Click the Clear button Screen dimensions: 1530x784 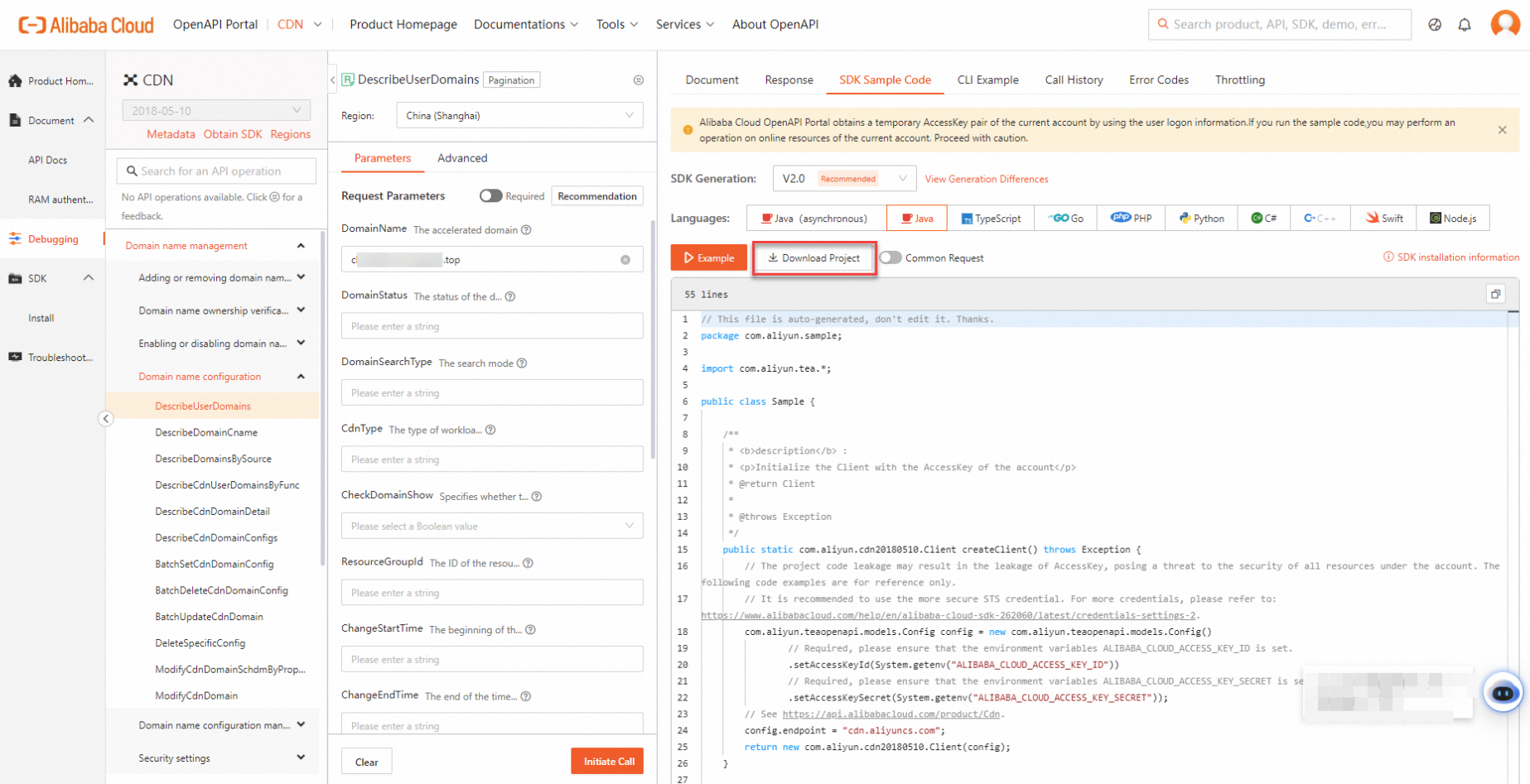[366, 762]
